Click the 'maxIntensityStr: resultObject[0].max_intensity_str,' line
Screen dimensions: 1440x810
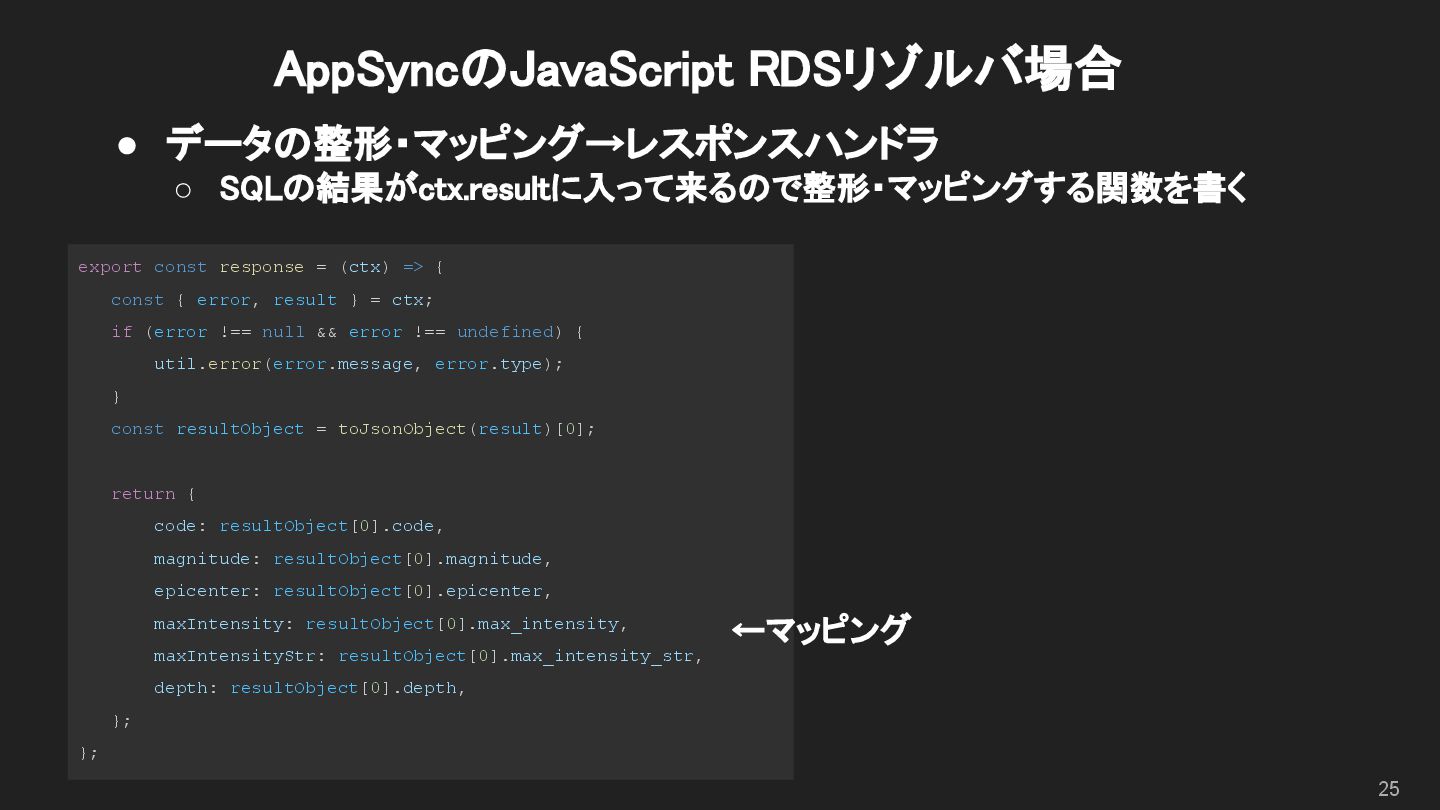[x=428, y=656]
